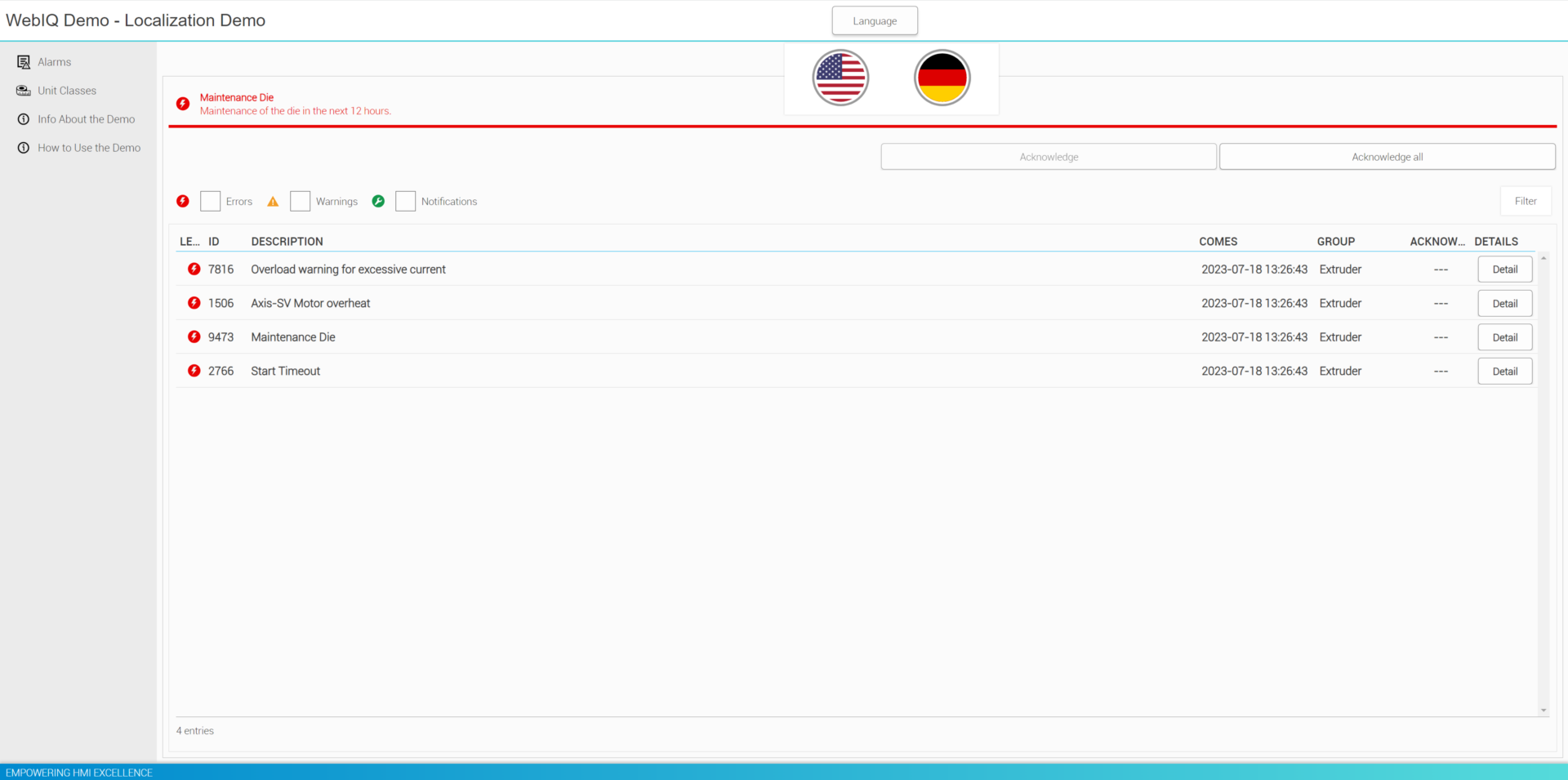The width and height of the screenshot is (1568, 780).
Task: Toggle the Errors checkbox
Action: click(x=210, y=201)
